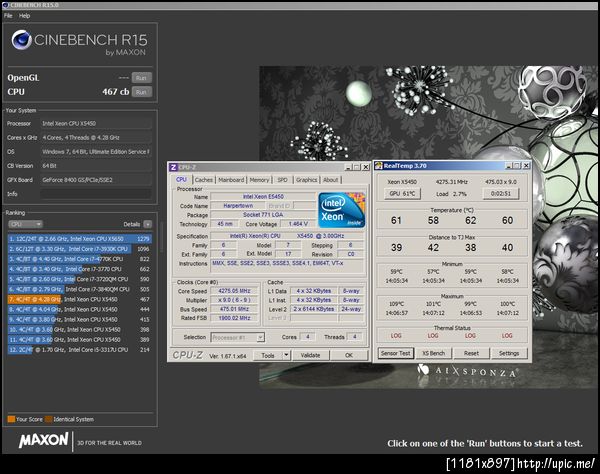Viewport: 600px width, 474px height.
Task: Minimize the RealTemp window
Action: [509, 166]
